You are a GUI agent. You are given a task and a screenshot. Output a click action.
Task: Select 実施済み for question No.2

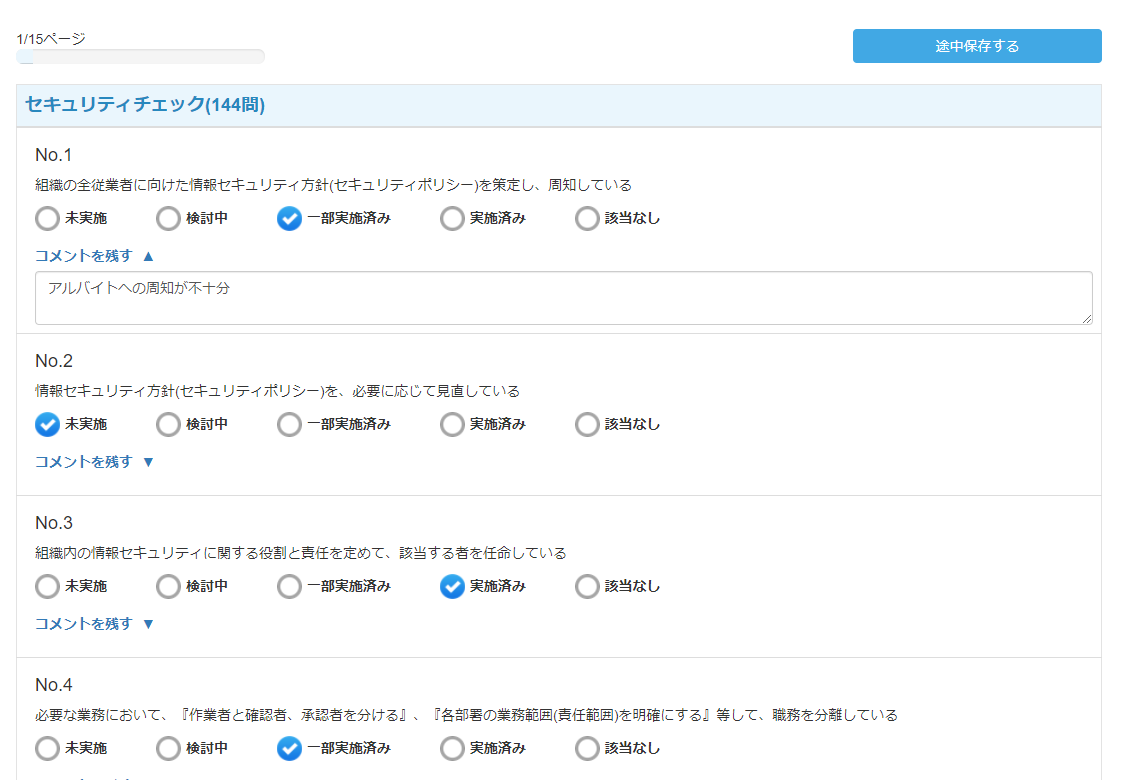[x=452, y=424]
